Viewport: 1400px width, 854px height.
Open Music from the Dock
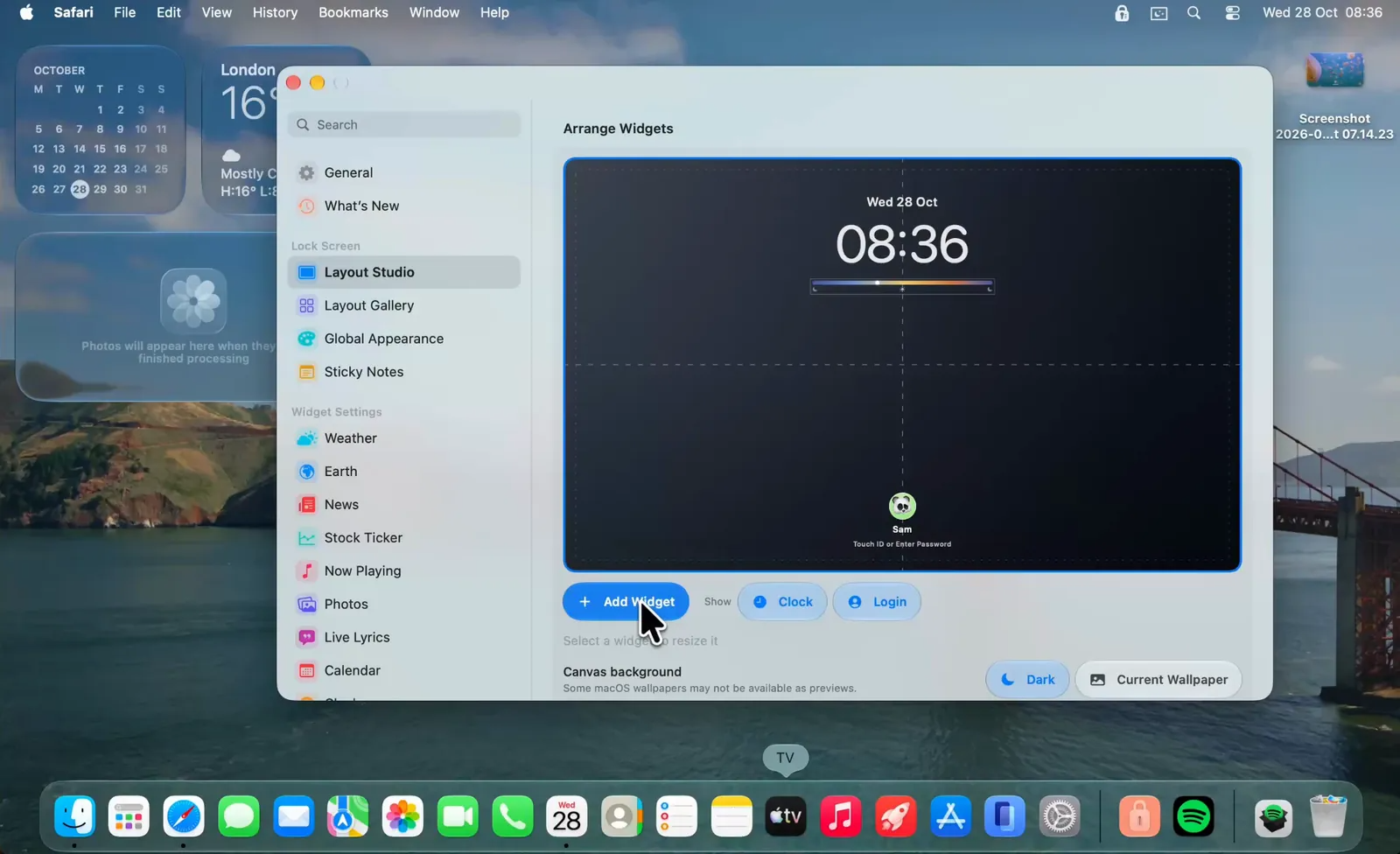[x=841, y=817]
